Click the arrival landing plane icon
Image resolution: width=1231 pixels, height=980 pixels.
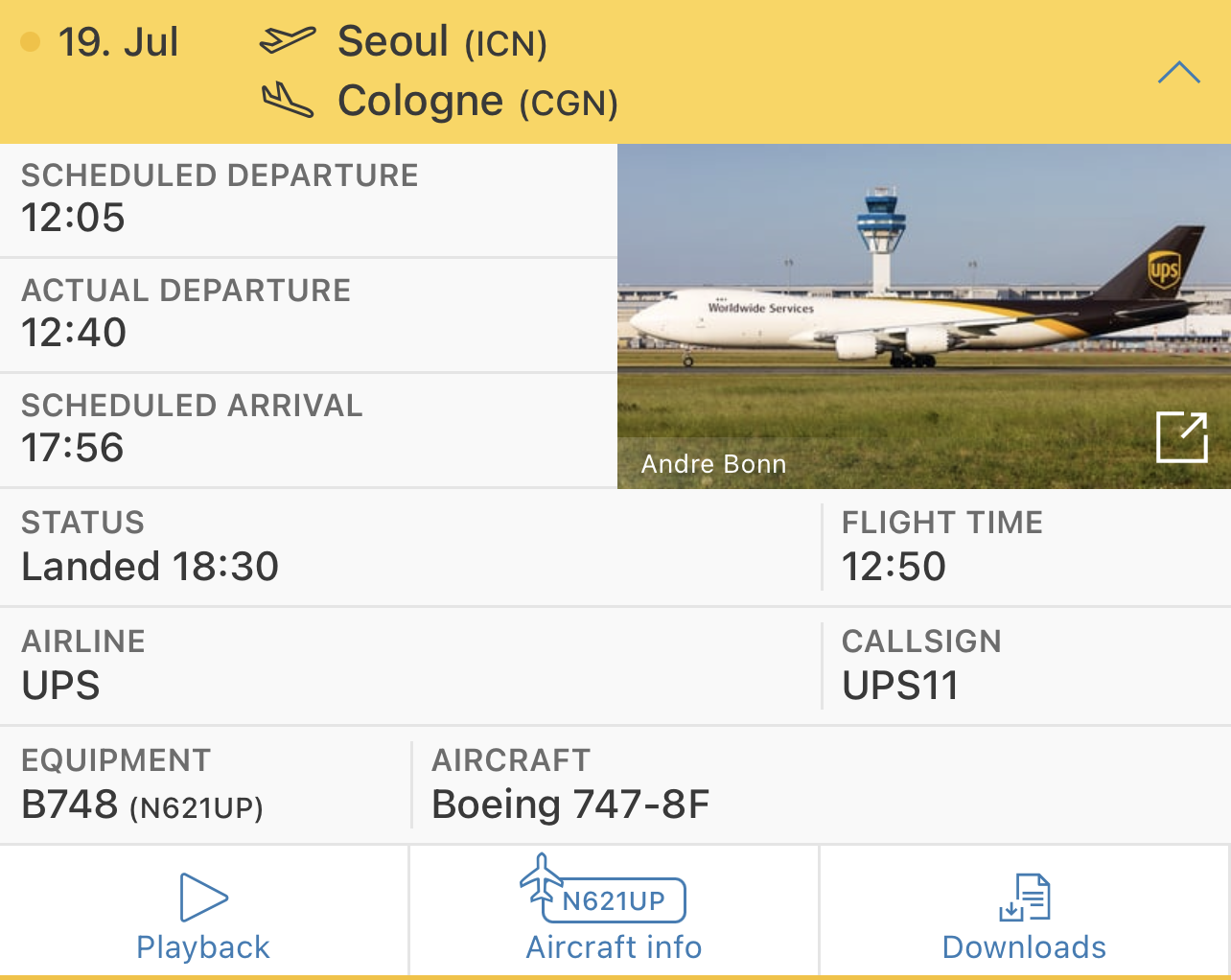287,100
